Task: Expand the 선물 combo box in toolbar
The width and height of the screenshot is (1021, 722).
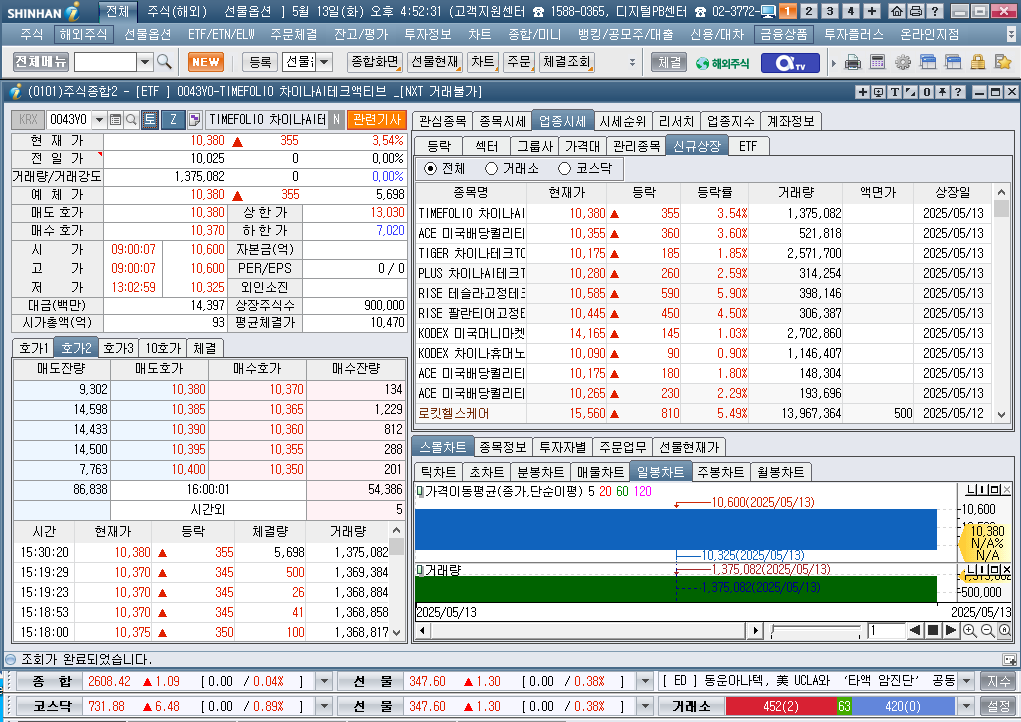Action: (x=324, y=62)
